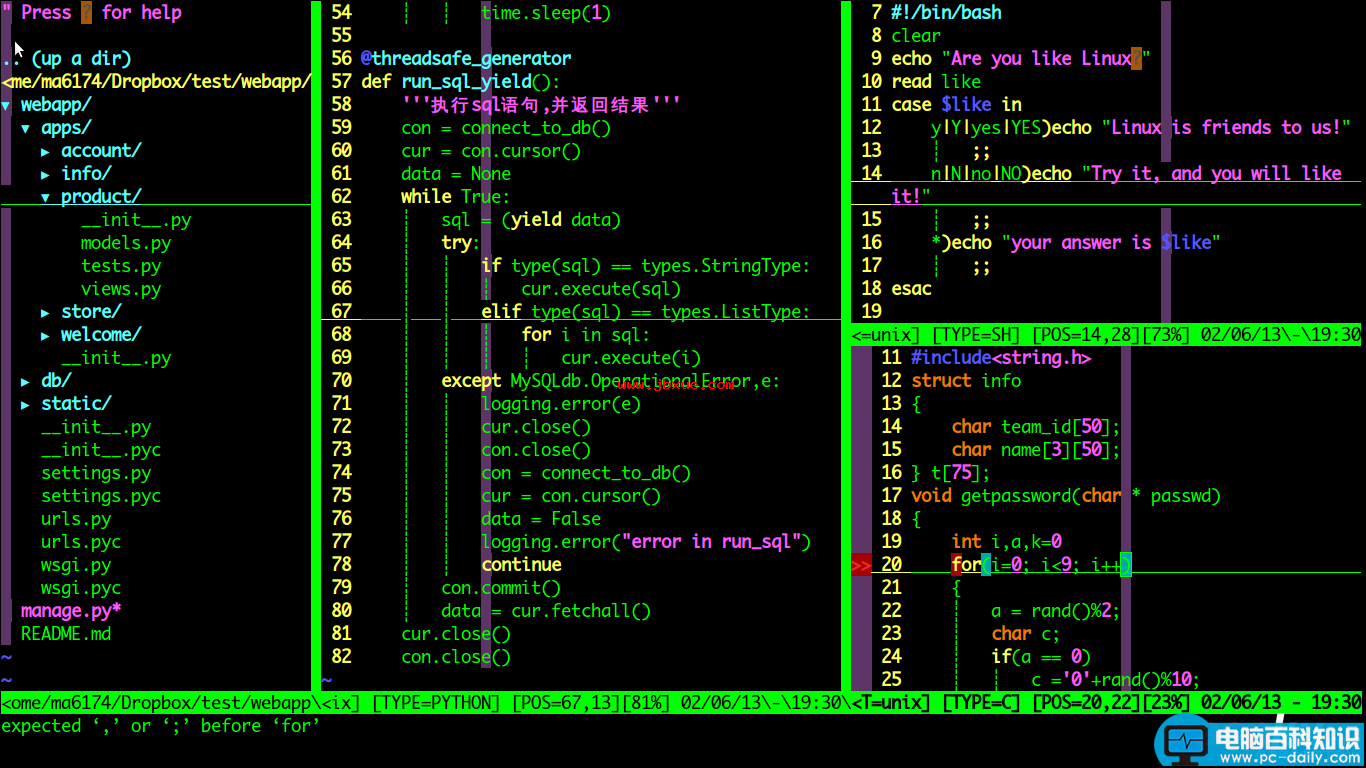This screenshot has height=768, width=1366.
Task: Click the @threadsafe_generator decorator line
Action: tap(466, 59)
